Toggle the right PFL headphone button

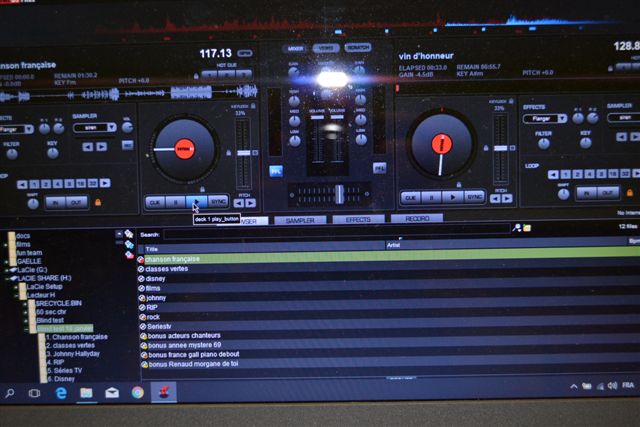(x=379, y=168)
